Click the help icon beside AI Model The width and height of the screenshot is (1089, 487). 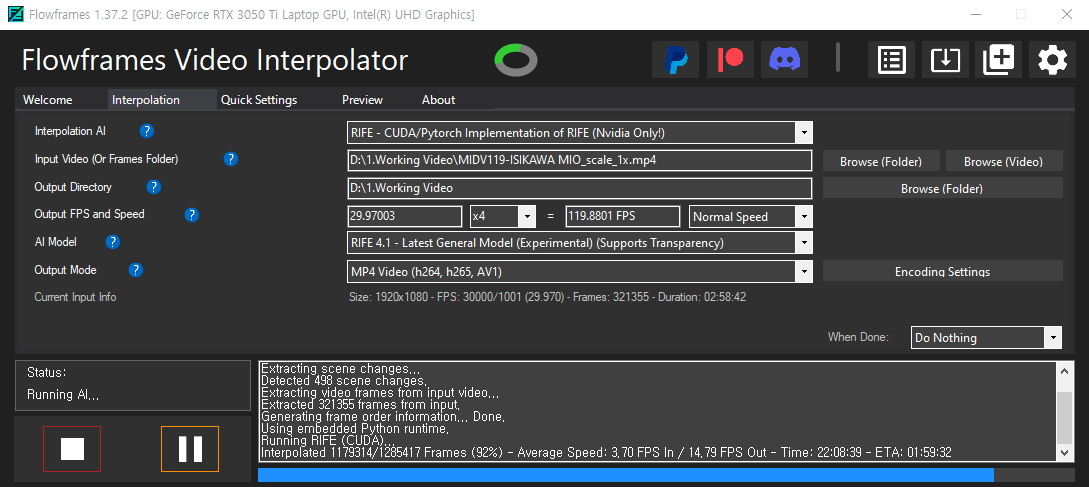tap(113, 242)
